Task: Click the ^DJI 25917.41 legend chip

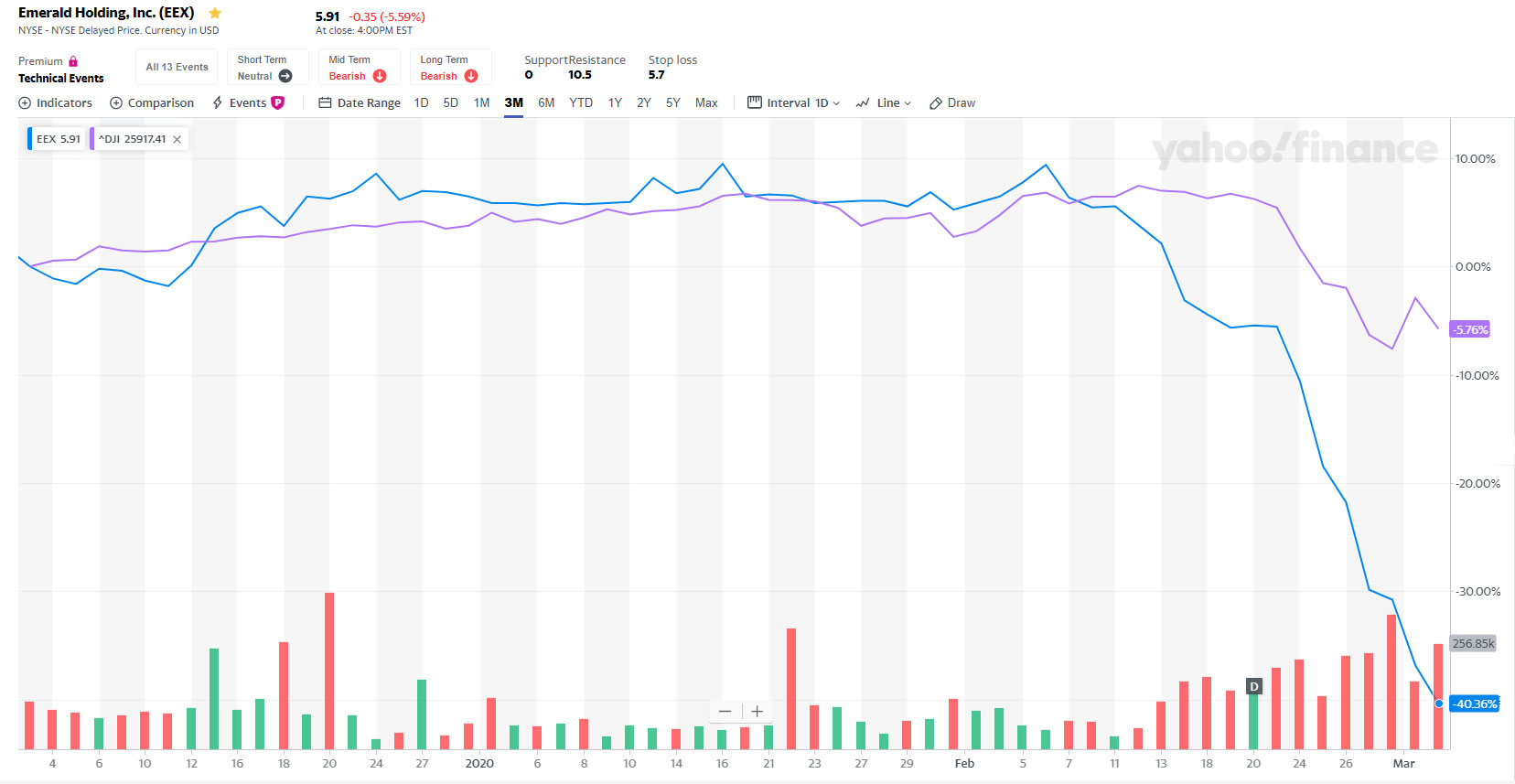Action: click(140, 139)
